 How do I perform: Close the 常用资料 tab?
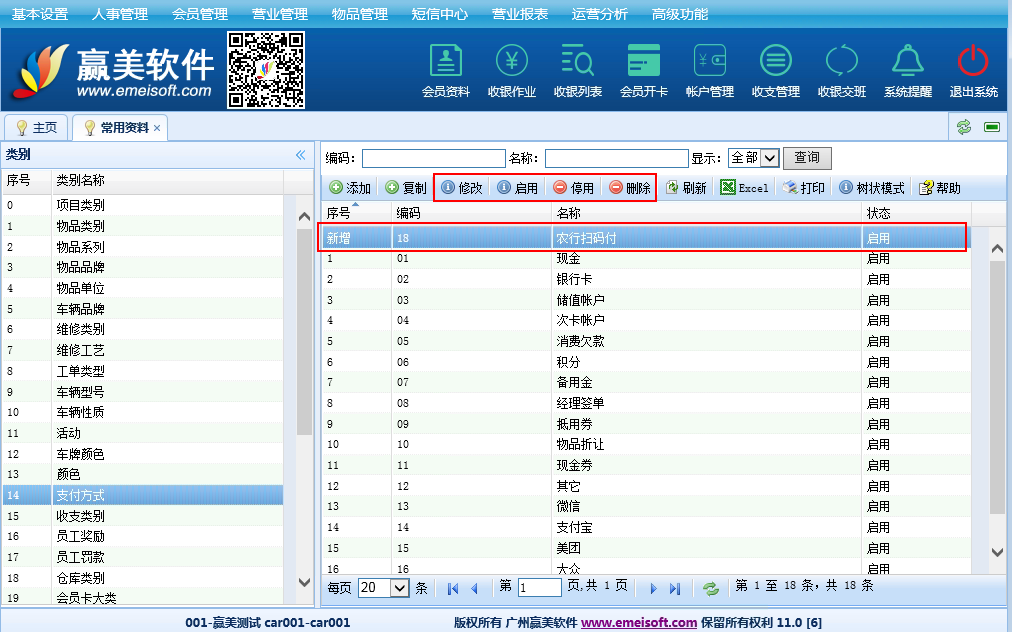(157, 128)
